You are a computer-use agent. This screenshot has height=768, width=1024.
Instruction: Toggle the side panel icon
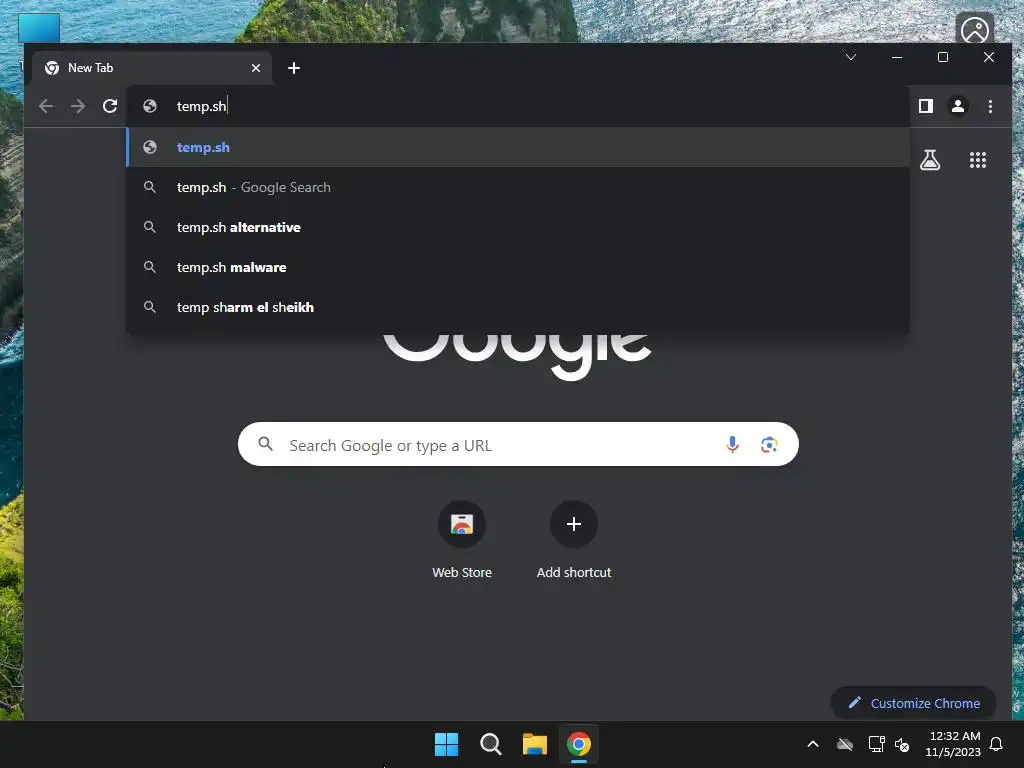[x=925, y=106]
